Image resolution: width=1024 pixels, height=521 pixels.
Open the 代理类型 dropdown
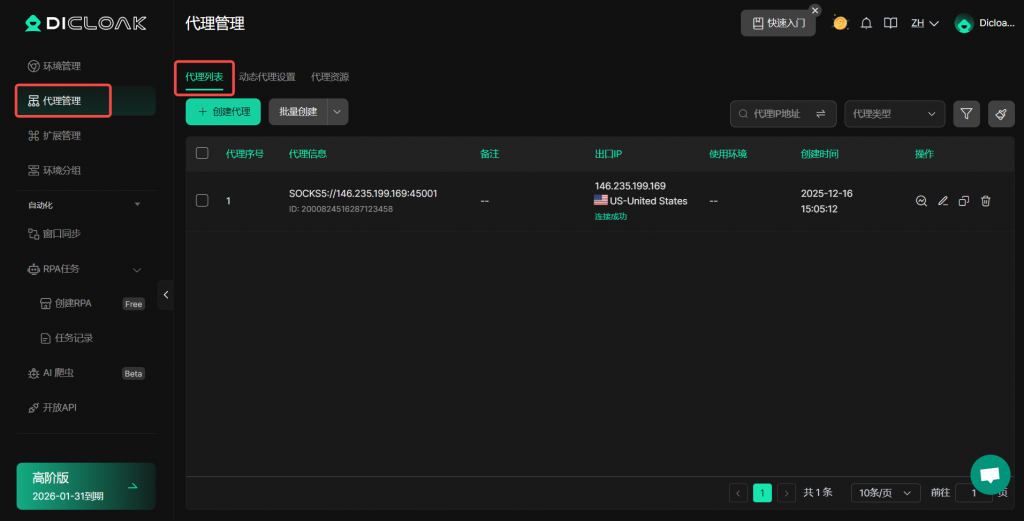tap(894, 114)
